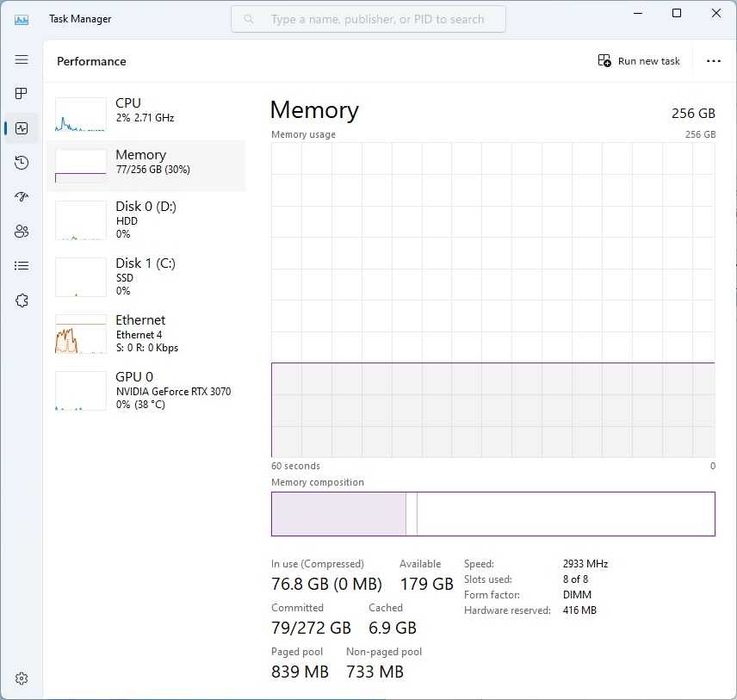Close the Task Manager window
Image resolution: width=737 pixels, height=700 pixels.
(716, 13)
